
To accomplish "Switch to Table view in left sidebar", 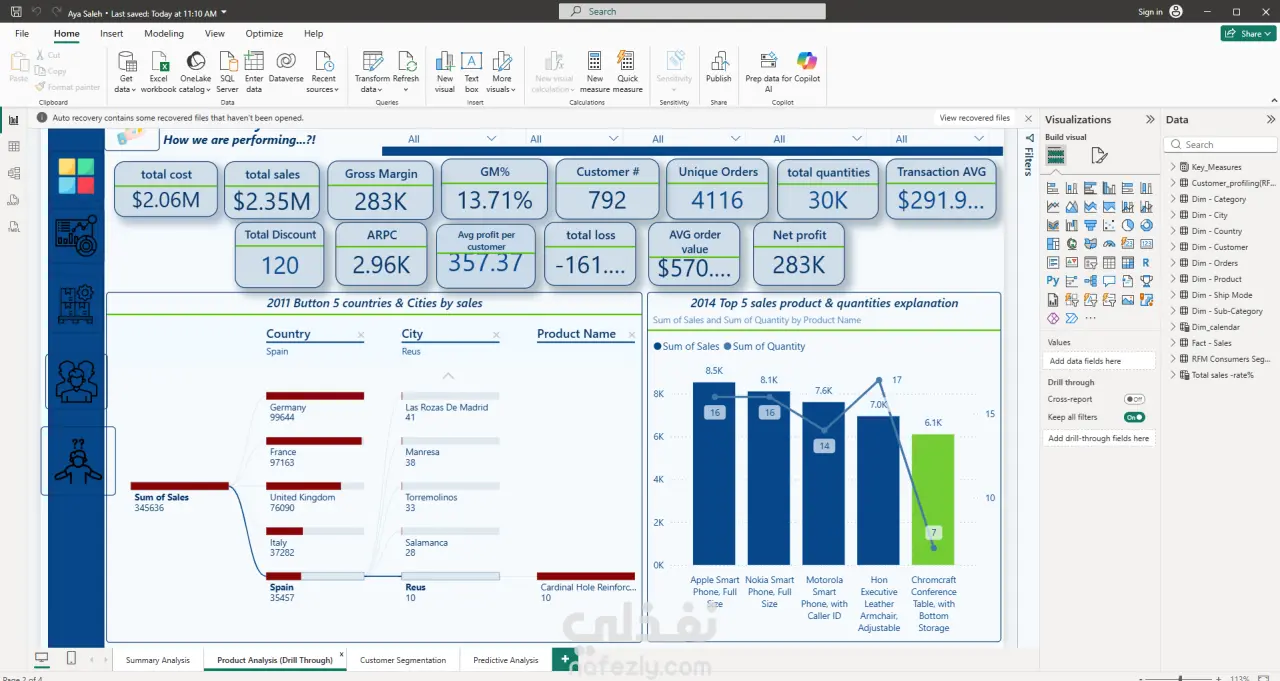I will (14, 147).
